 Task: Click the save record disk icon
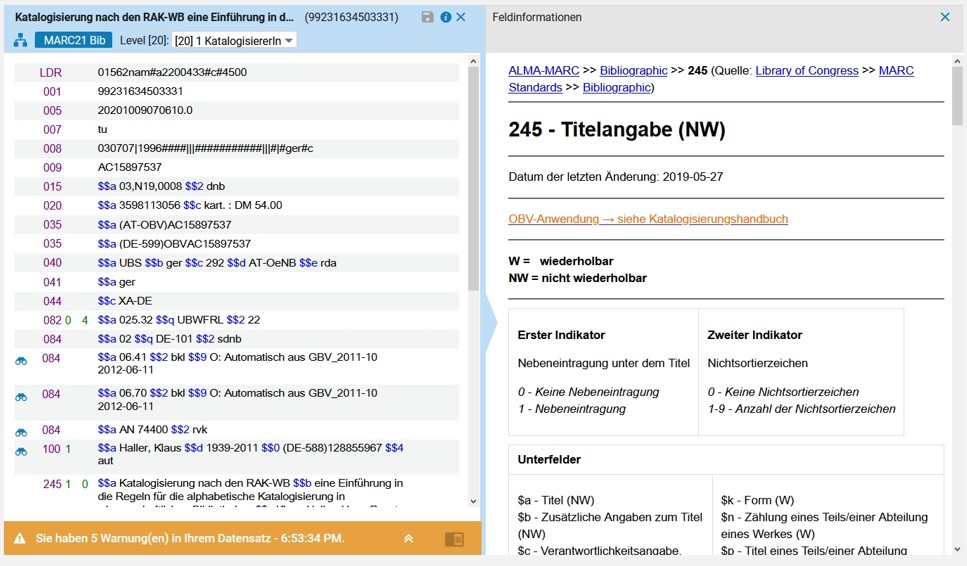(427, 17)
